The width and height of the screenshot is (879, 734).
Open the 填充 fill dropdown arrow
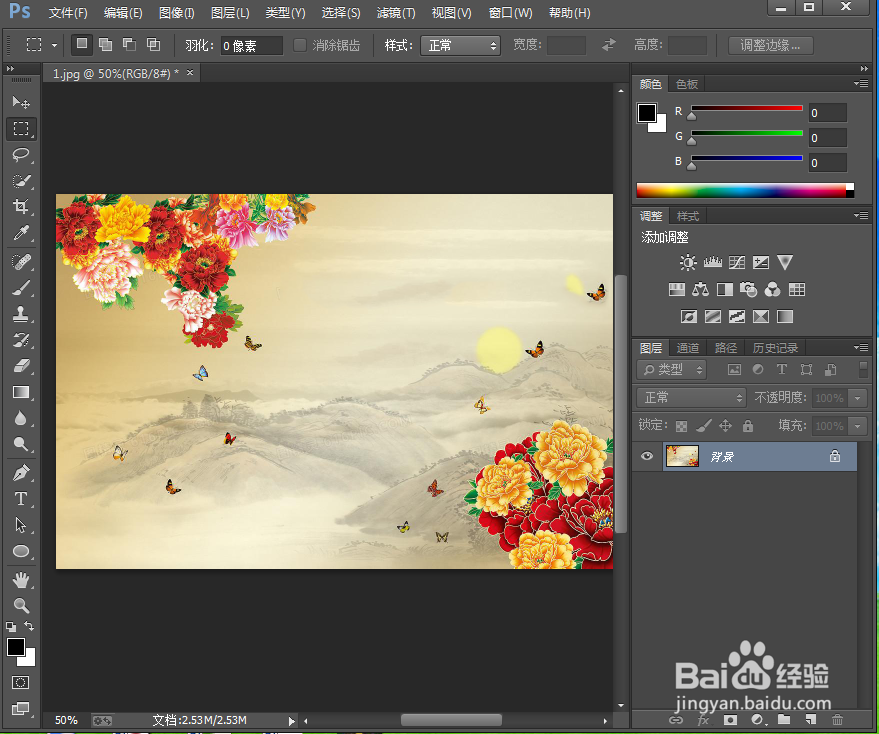[x=858, y=426]
